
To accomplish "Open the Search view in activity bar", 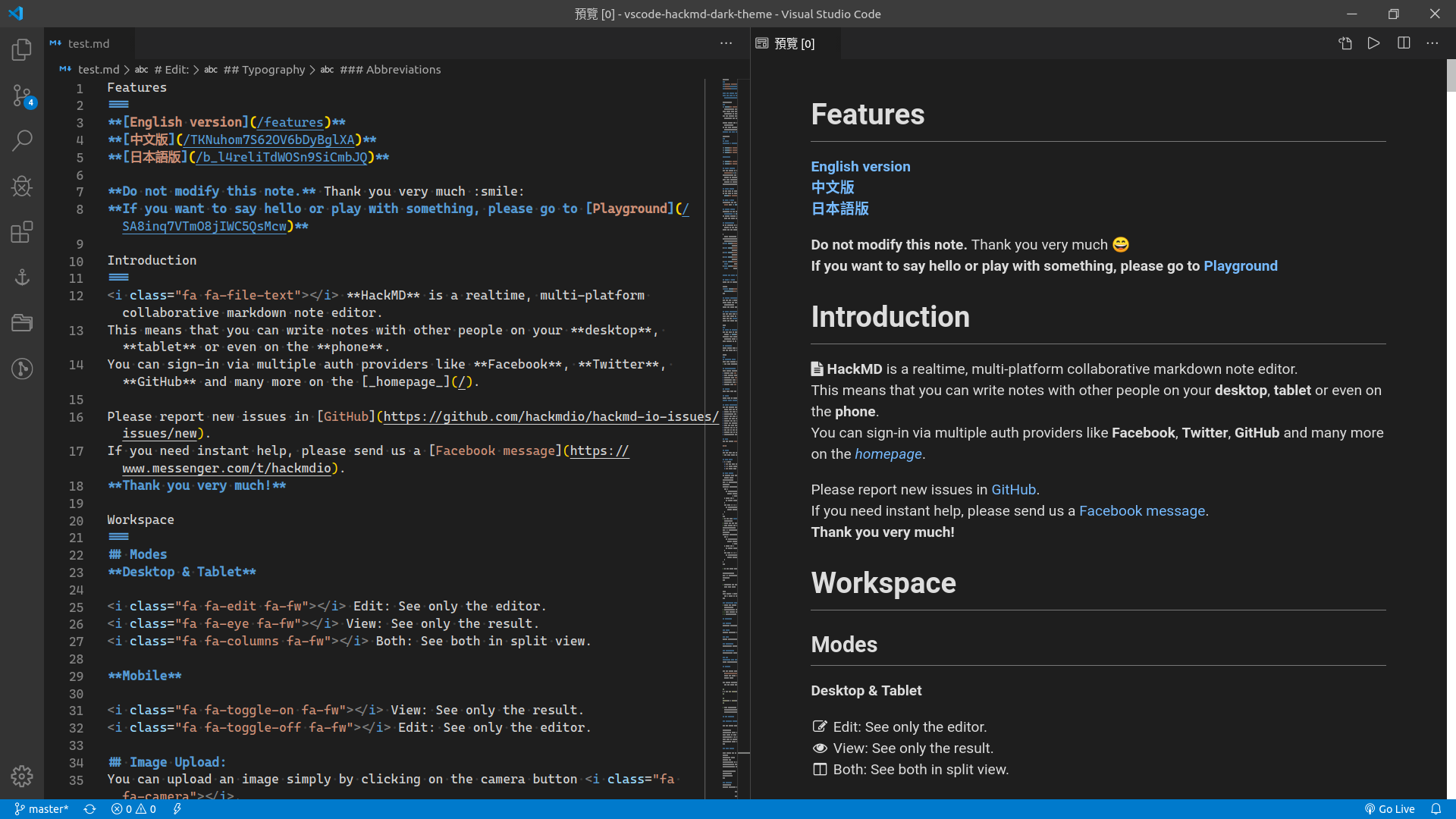I will click(x=22, y=140).
